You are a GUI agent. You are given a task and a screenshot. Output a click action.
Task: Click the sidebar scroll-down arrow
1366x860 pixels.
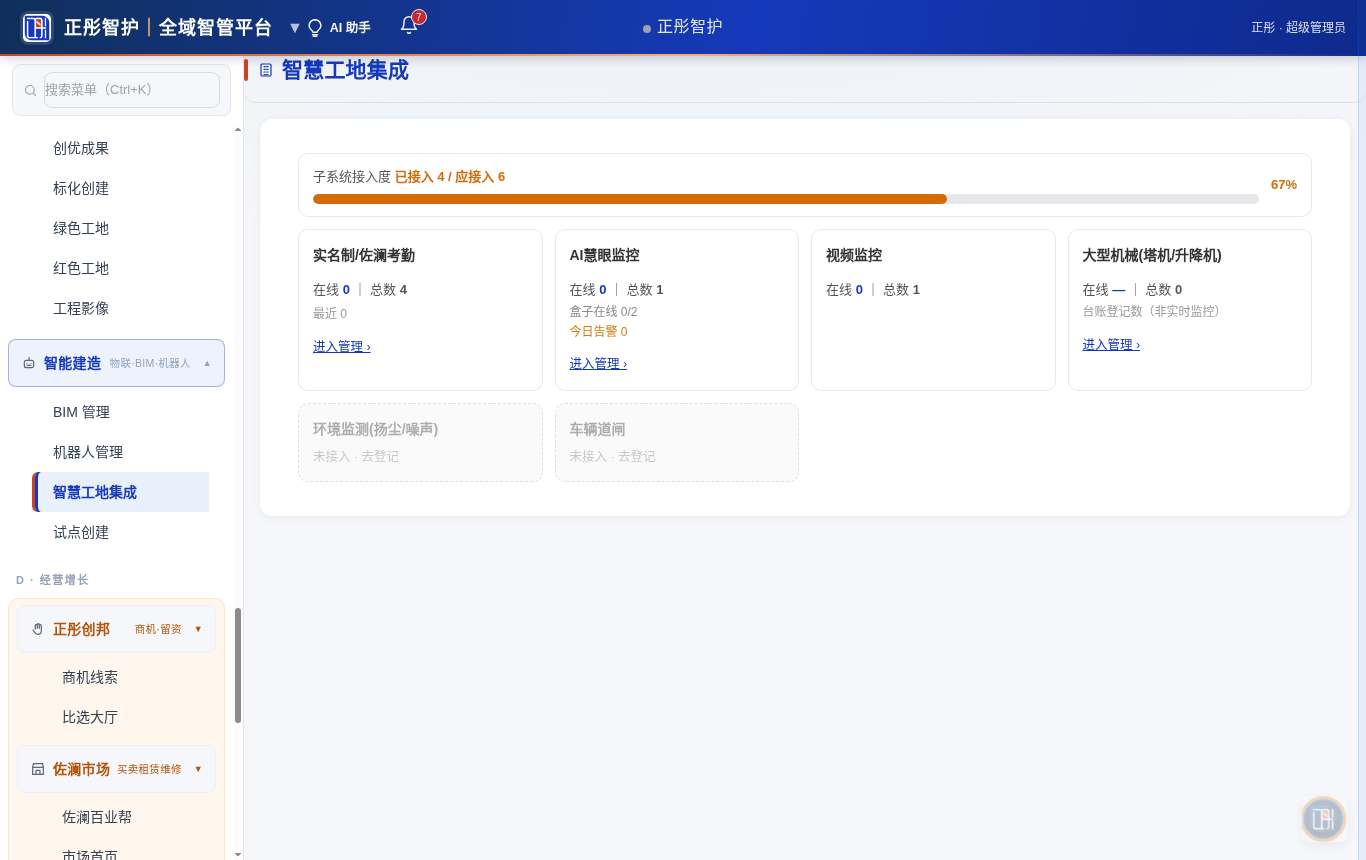(x=238, y=853)
